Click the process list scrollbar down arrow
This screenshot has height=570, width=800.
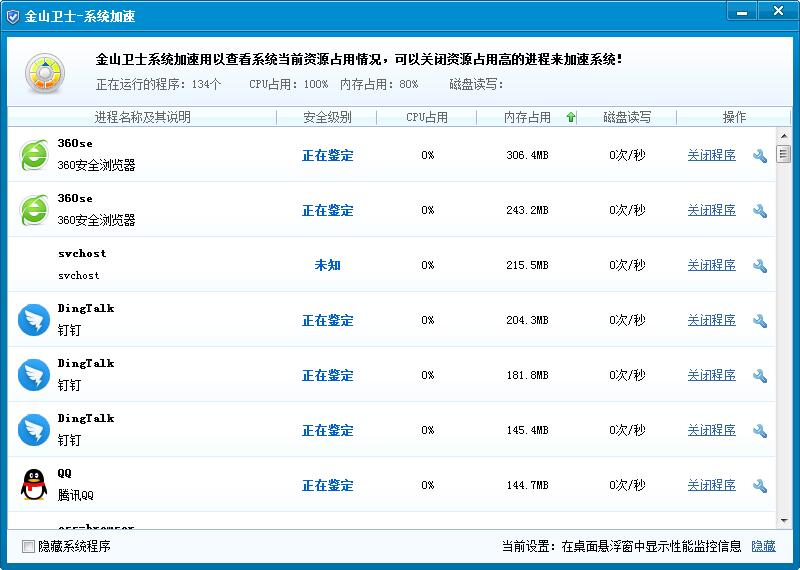(x=784, y=521)
